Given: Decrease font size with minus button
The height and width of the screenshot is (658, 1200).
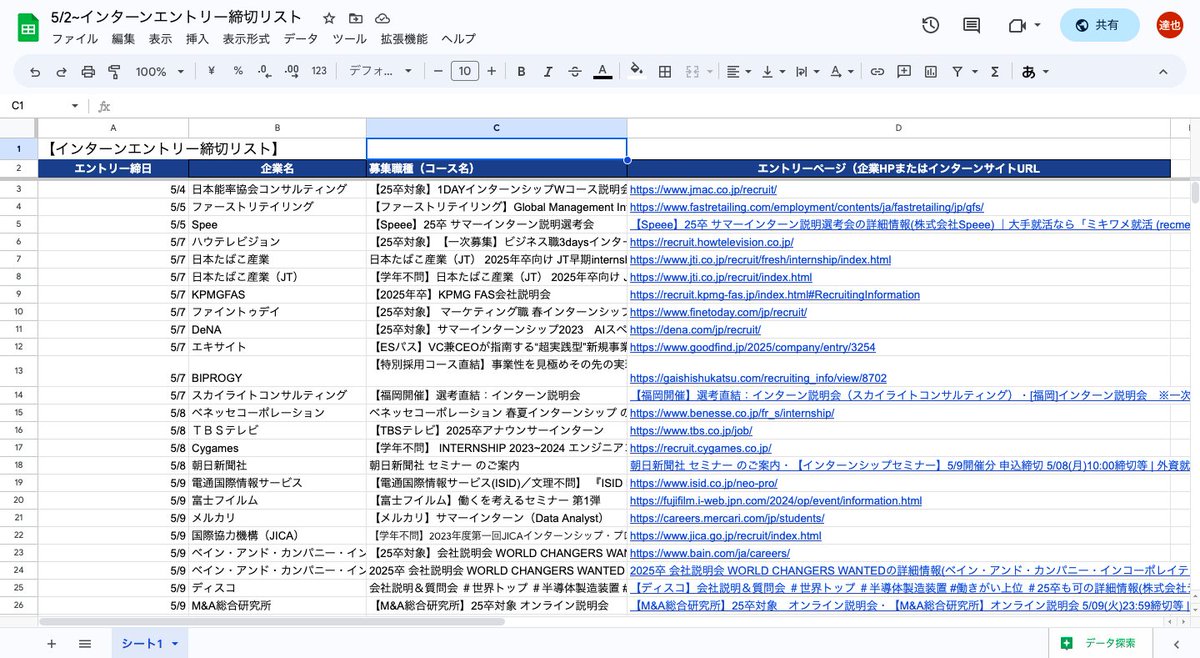Looking at the screenshot, I should point(437,71).
